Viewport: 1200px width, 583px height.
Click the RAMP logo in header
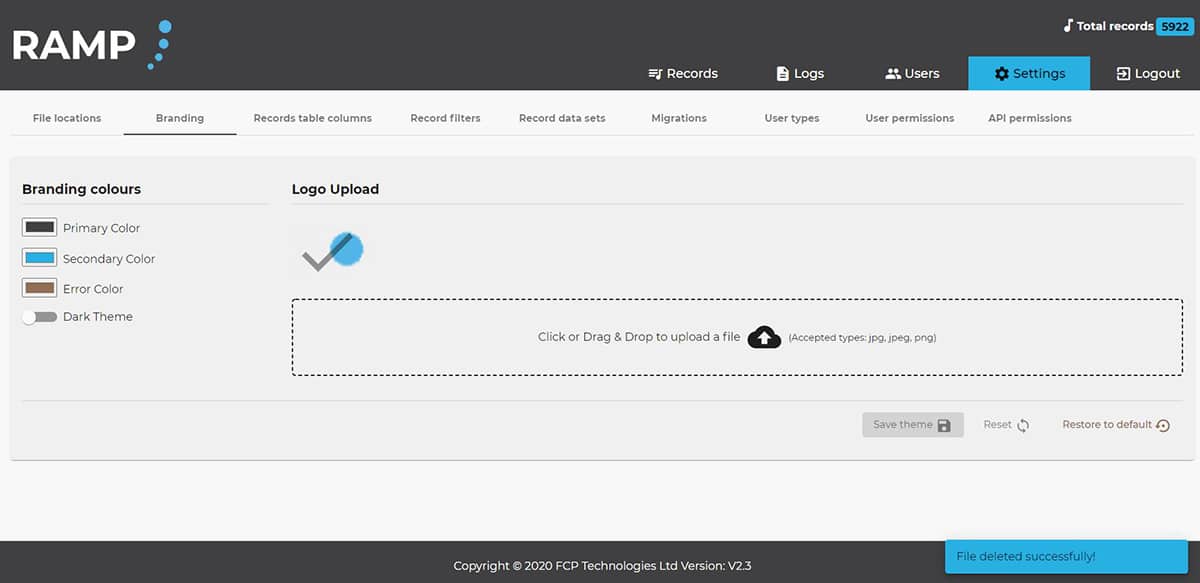(90, 45)
